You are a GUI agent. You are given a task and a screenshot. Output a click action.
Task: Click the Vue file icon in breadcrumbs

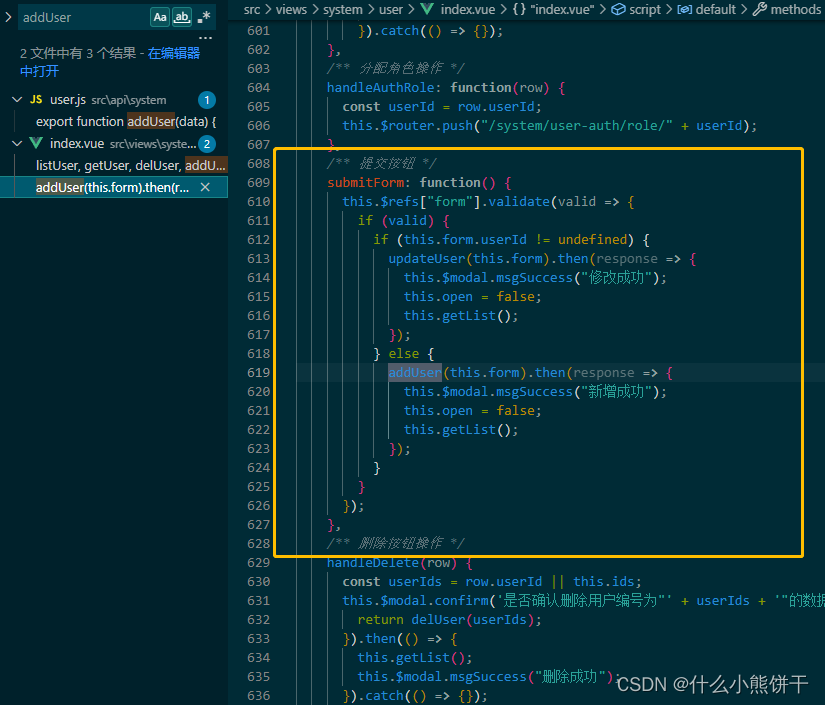click(x=425, y=9)
